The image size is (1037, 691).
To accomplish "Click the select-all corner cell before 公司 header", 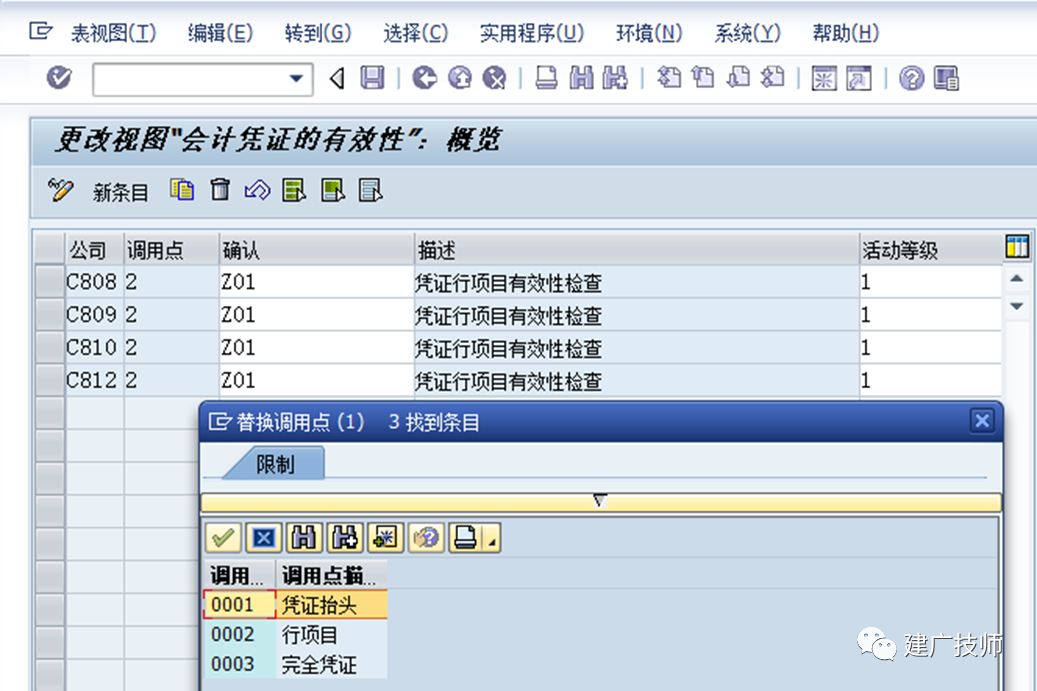I will coord(50,249).
